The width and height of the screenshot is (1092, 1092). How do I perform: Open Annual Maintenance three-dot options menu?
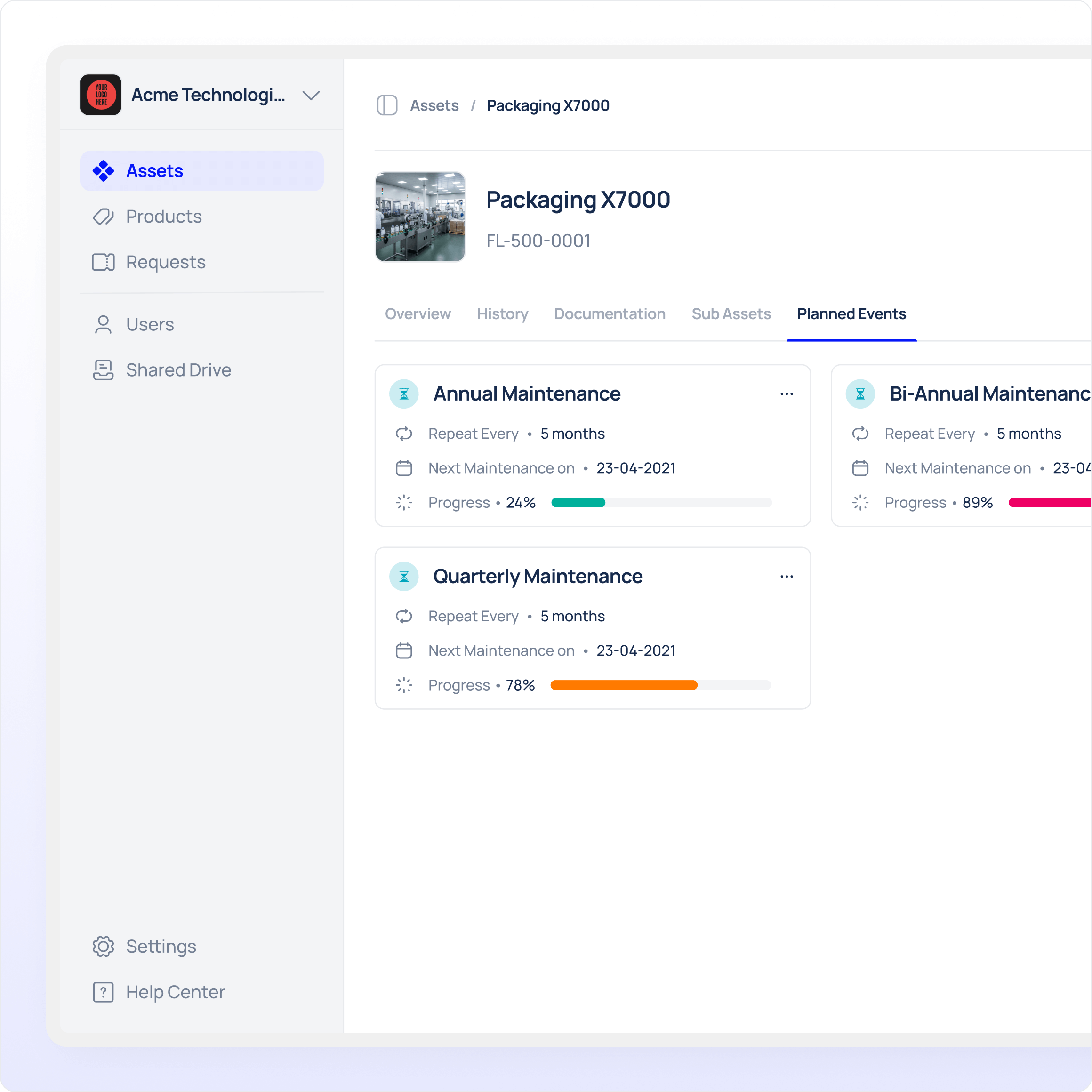point(786,394)
